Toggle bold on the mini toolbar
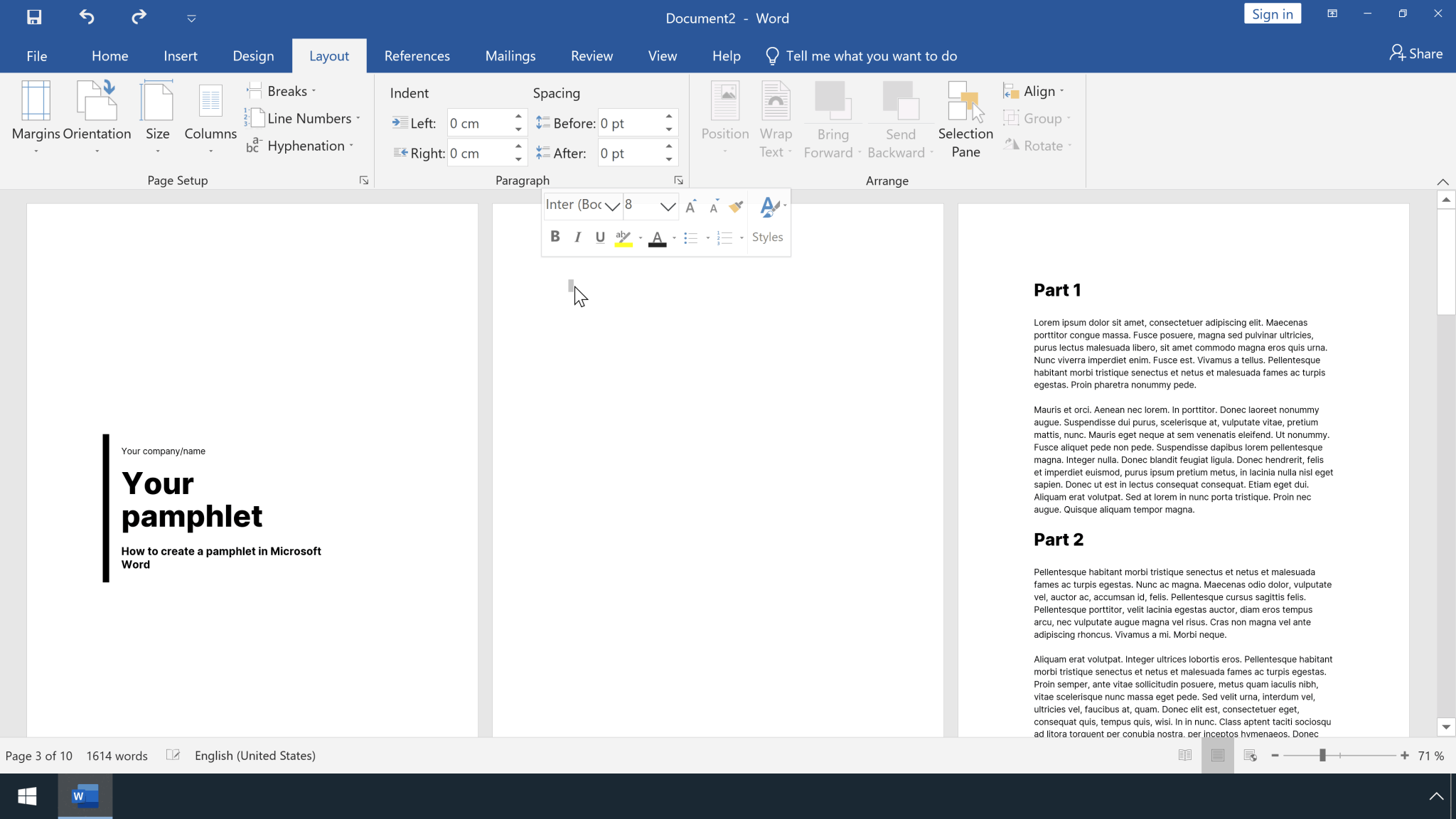This screenshot has width=1456, height=819. tap(555, 236)
